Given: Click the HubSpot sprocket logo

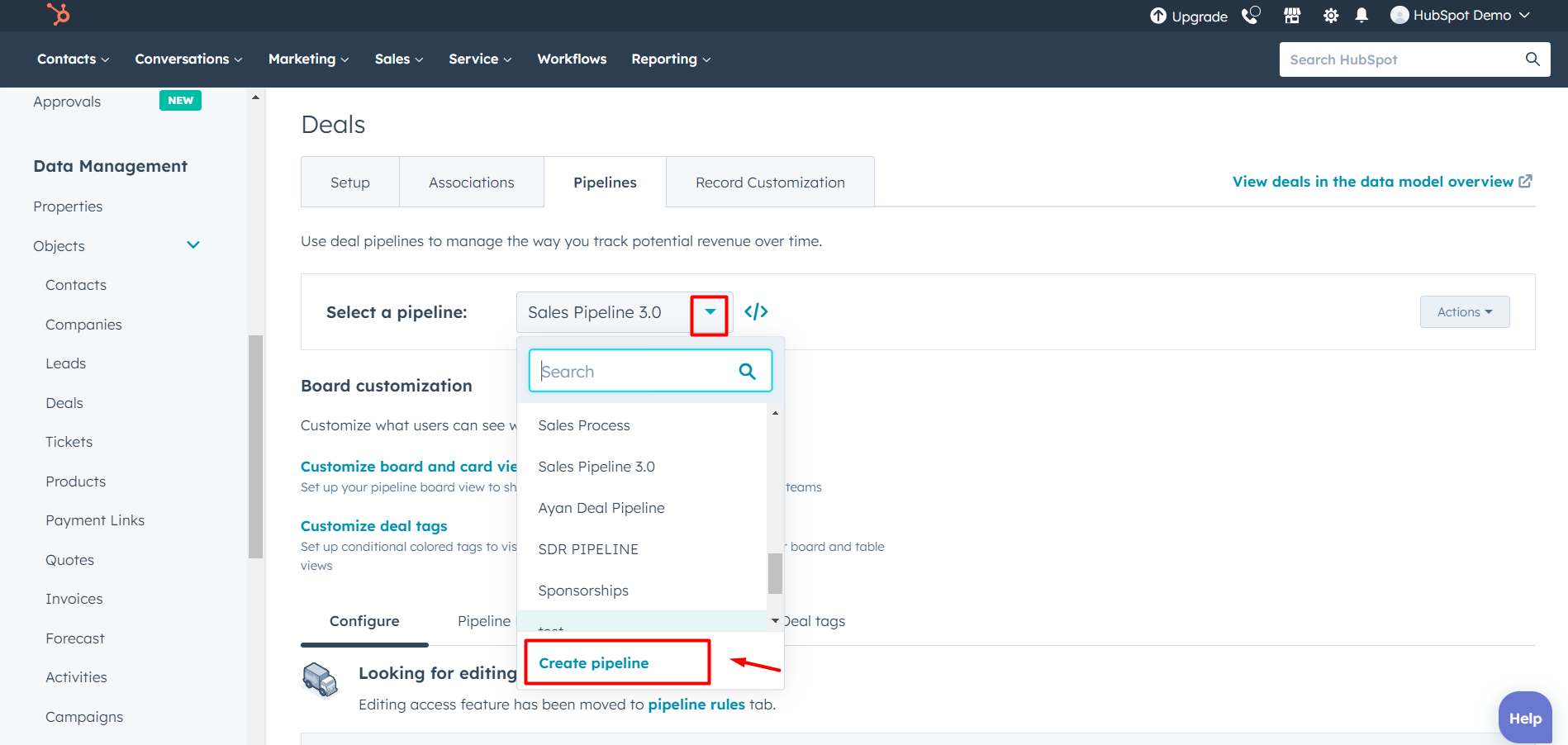Looking at the screenshot, I should 58,15.
